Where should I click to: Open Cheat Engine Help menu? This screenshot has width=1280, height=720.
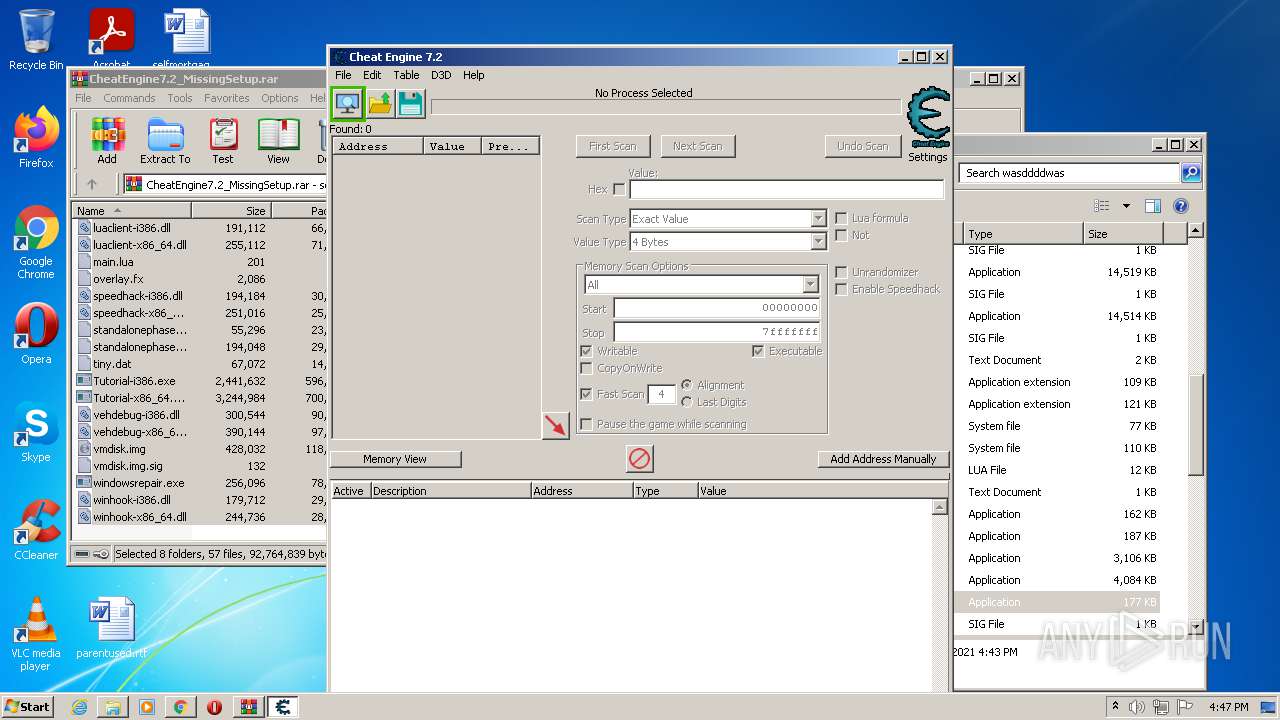coord(474,75)
